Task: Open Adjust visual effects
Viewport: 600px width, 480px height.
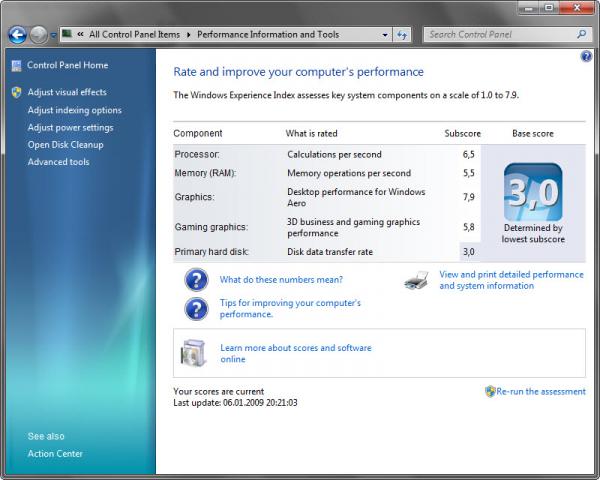Action: (x=67, y=92)
